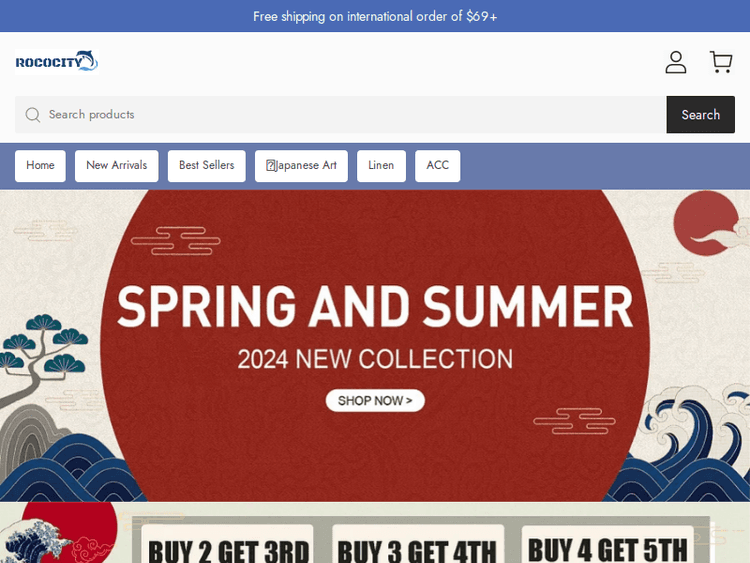Go to the Home menu item
Viewport: 750px width, 563px height.
(40, 166)
